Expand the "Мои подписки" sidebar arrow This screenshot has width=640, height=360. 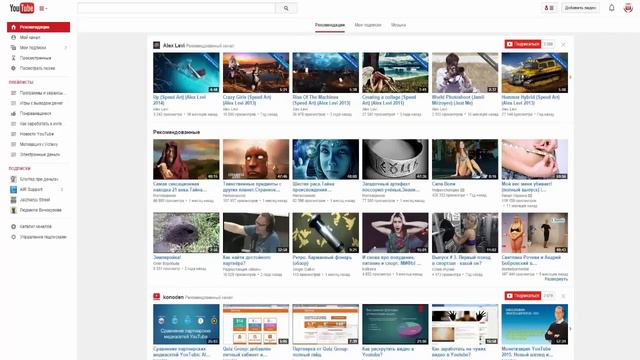pos(66,48)
